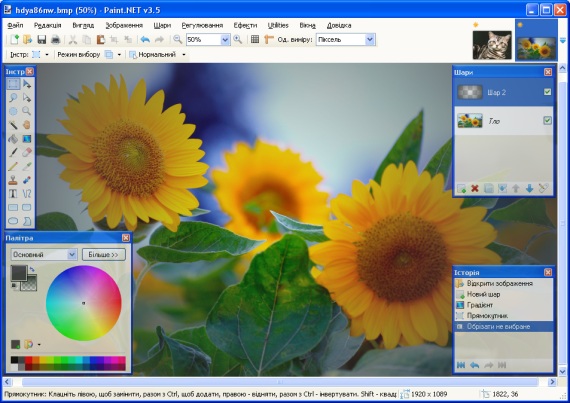This screenshot has height=403, width=570.
Task: Select the Magic Wand tool
Action: (13, 125)
